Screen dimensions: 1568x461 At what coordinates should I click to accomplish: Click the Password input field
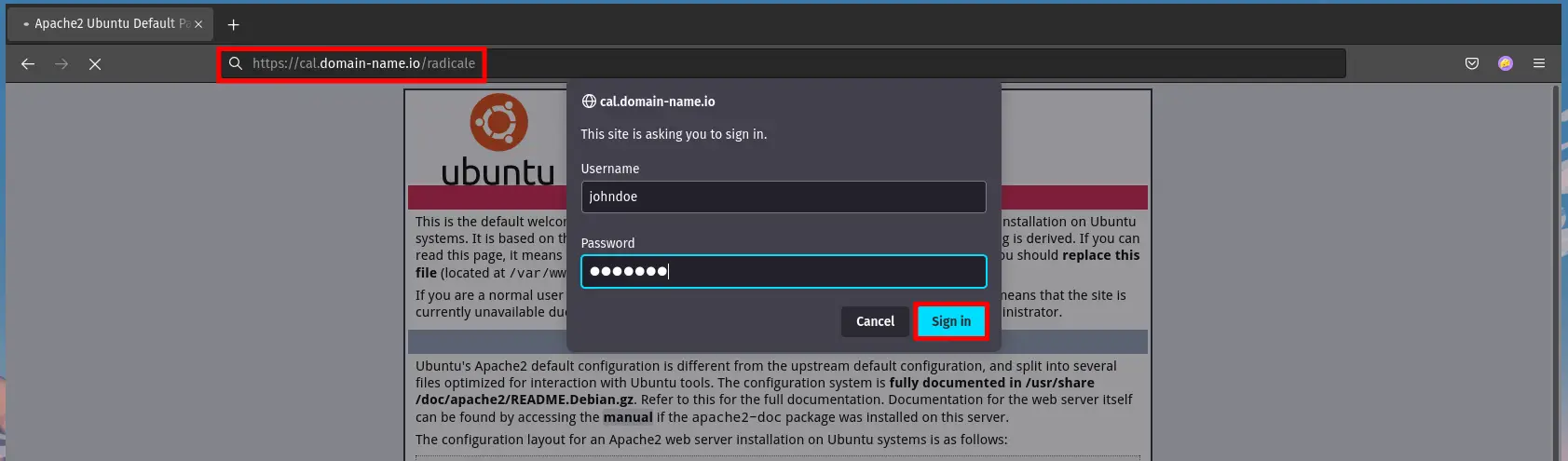(x=784, y=271)
